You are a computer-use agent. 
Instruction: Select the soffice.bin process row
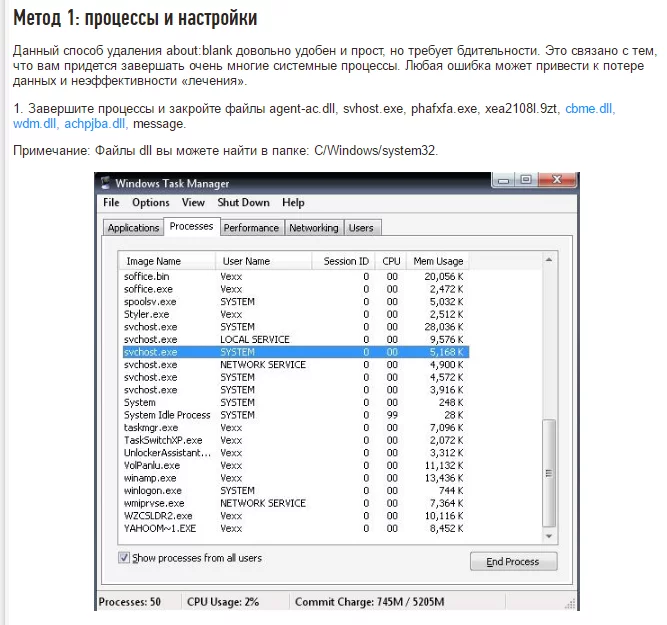pyautogui.click(x=294, y=277)
